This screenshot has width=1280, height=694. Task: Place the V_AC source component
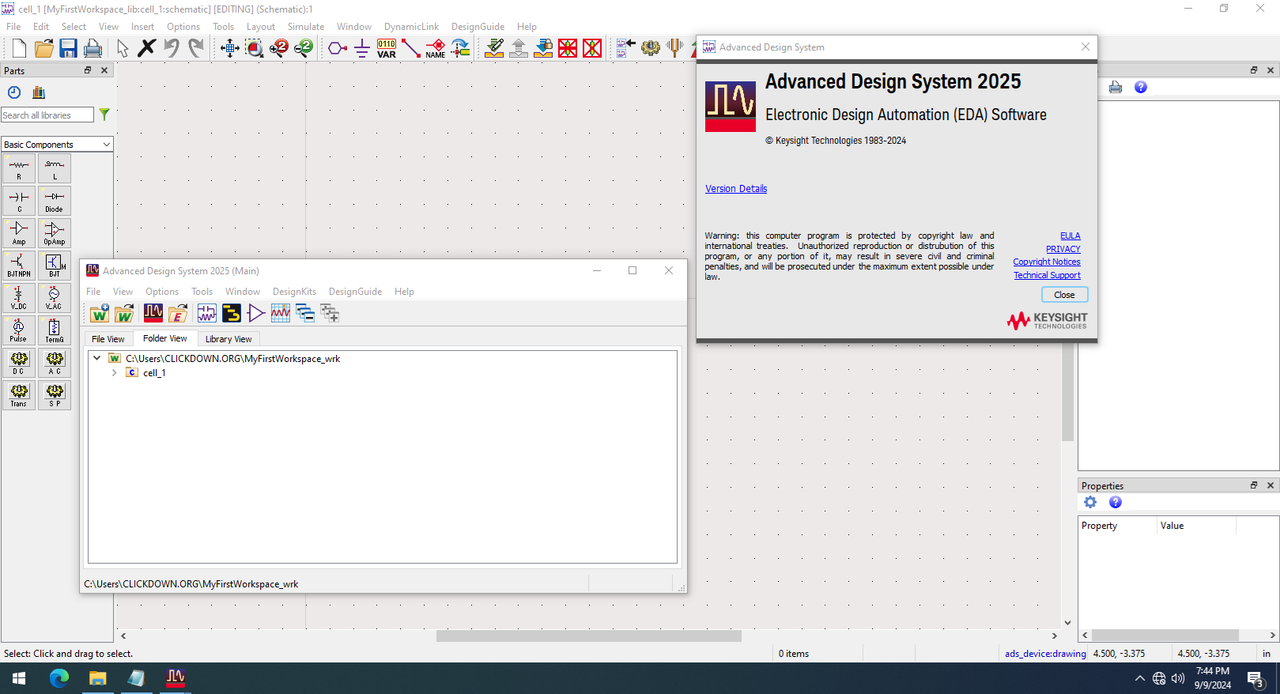click(55, 298)
